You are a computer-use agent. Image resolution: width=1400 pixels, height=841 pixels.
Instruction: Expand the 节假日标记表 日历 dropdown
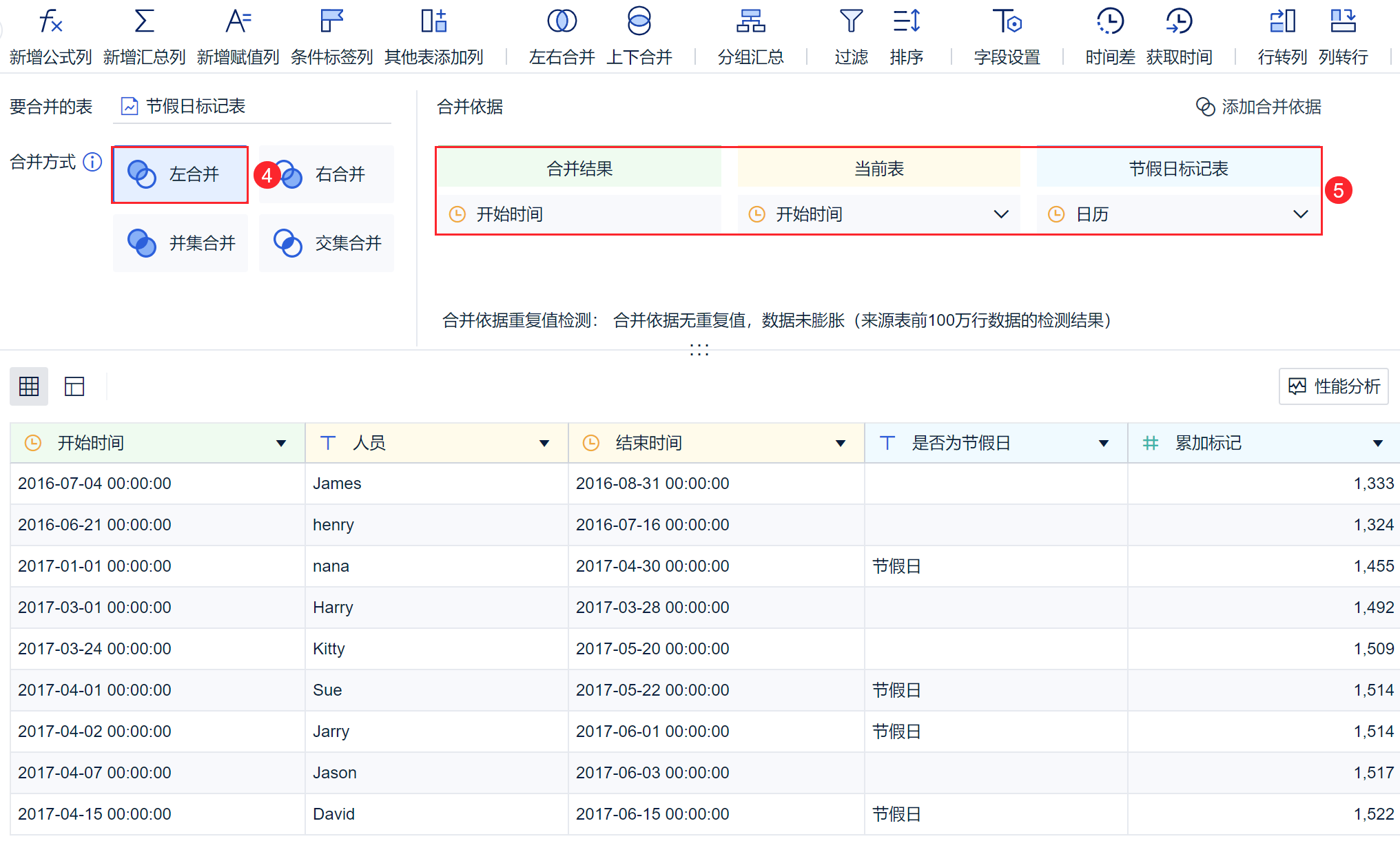[1300, 214]
